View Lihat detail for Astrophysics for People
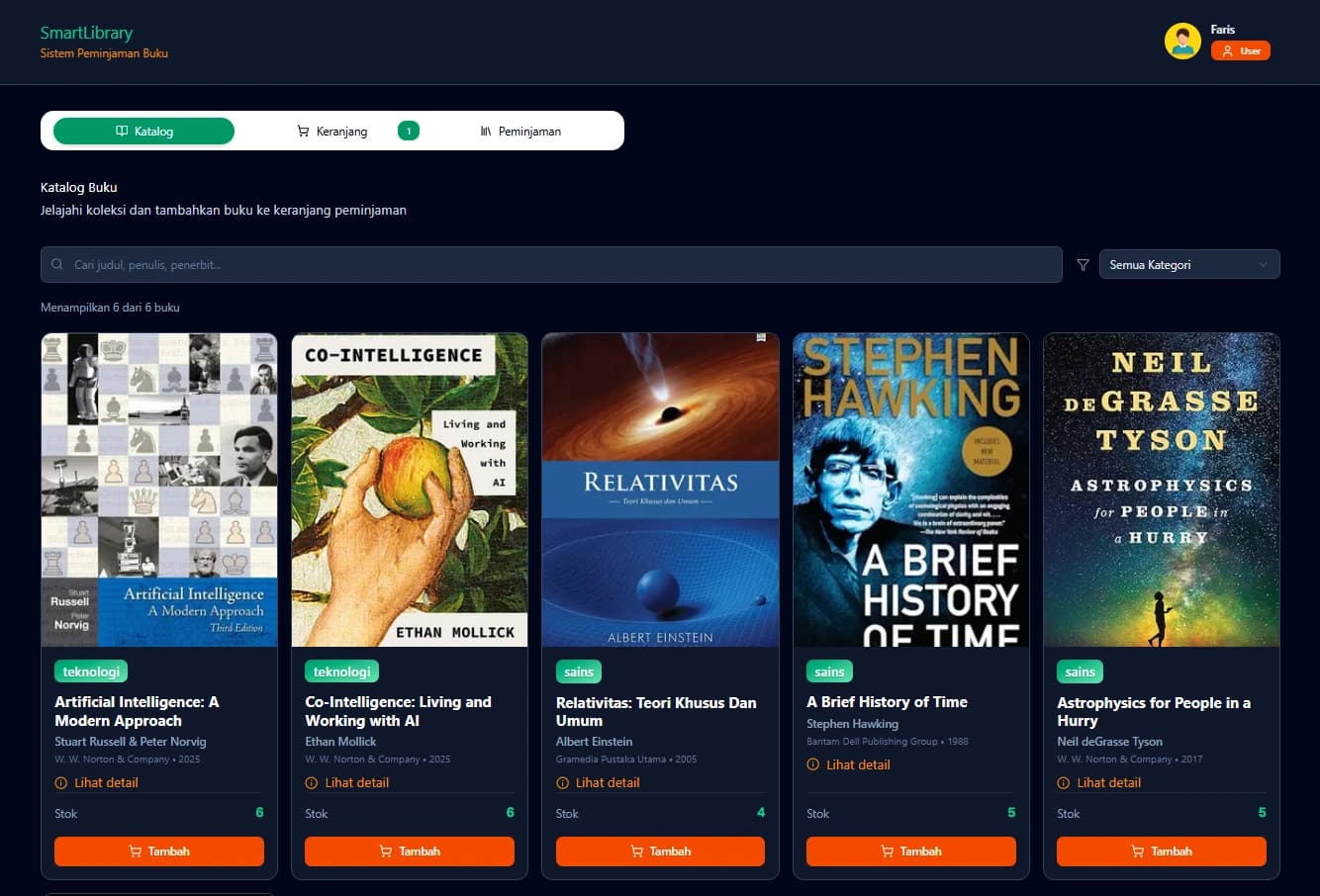Image resolution: width=1320 pixels, height=896 pixels. [x=1098, y=782]
